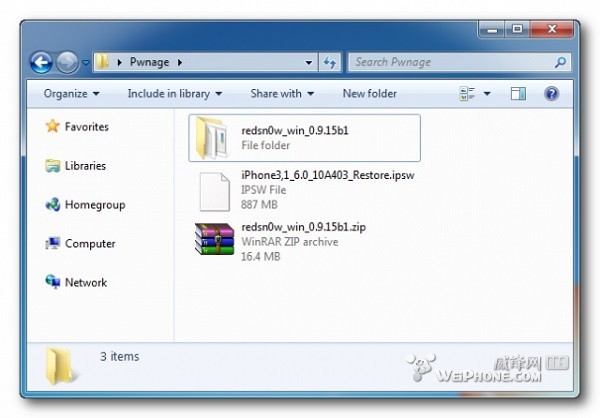Click the Back navigation arrow
Viewport: 600px width, 418px height.
pyautogui.click(x=42, y=62)
